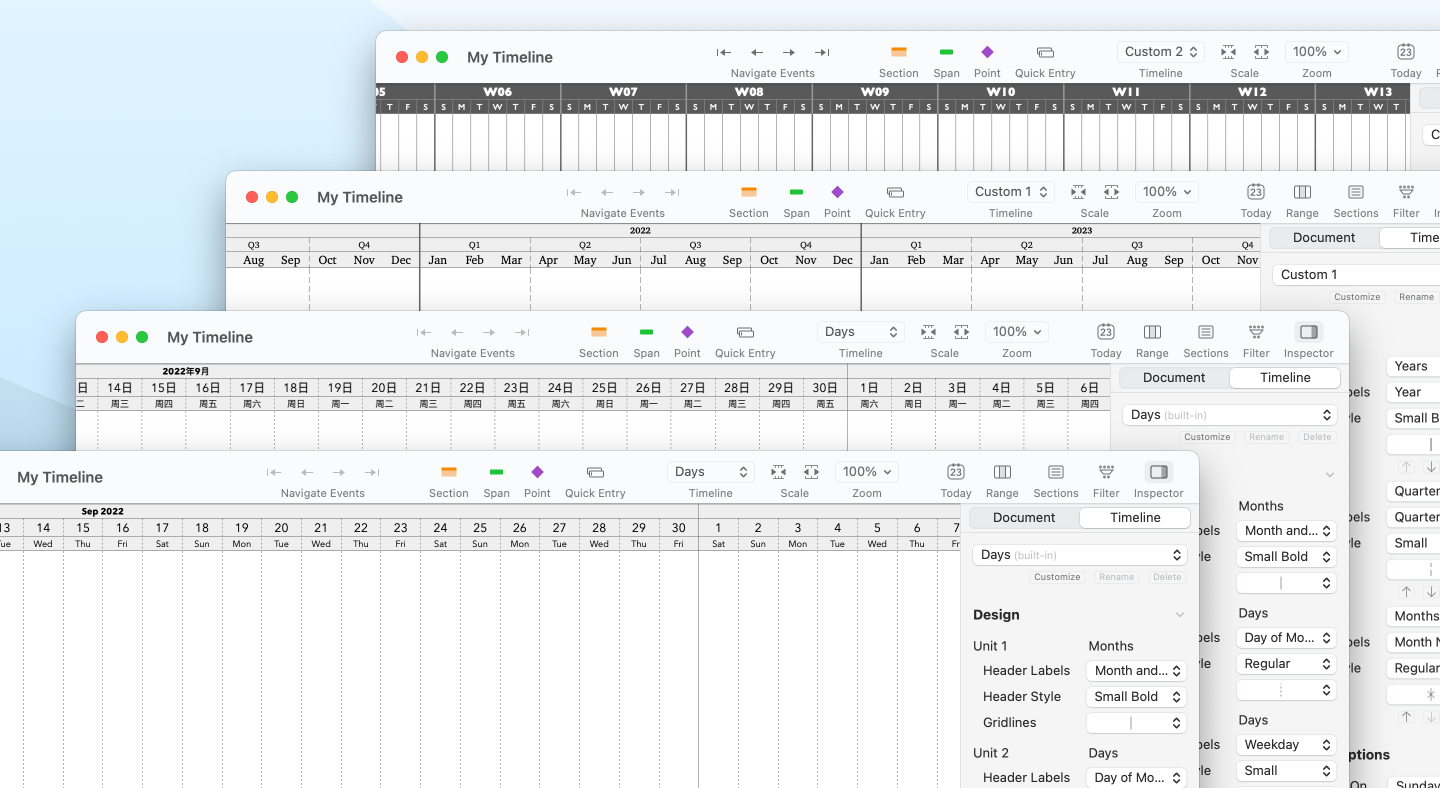The image size is (1440, 788).
Task: Click the Sep 2022 month header
Action: [102, 510]
